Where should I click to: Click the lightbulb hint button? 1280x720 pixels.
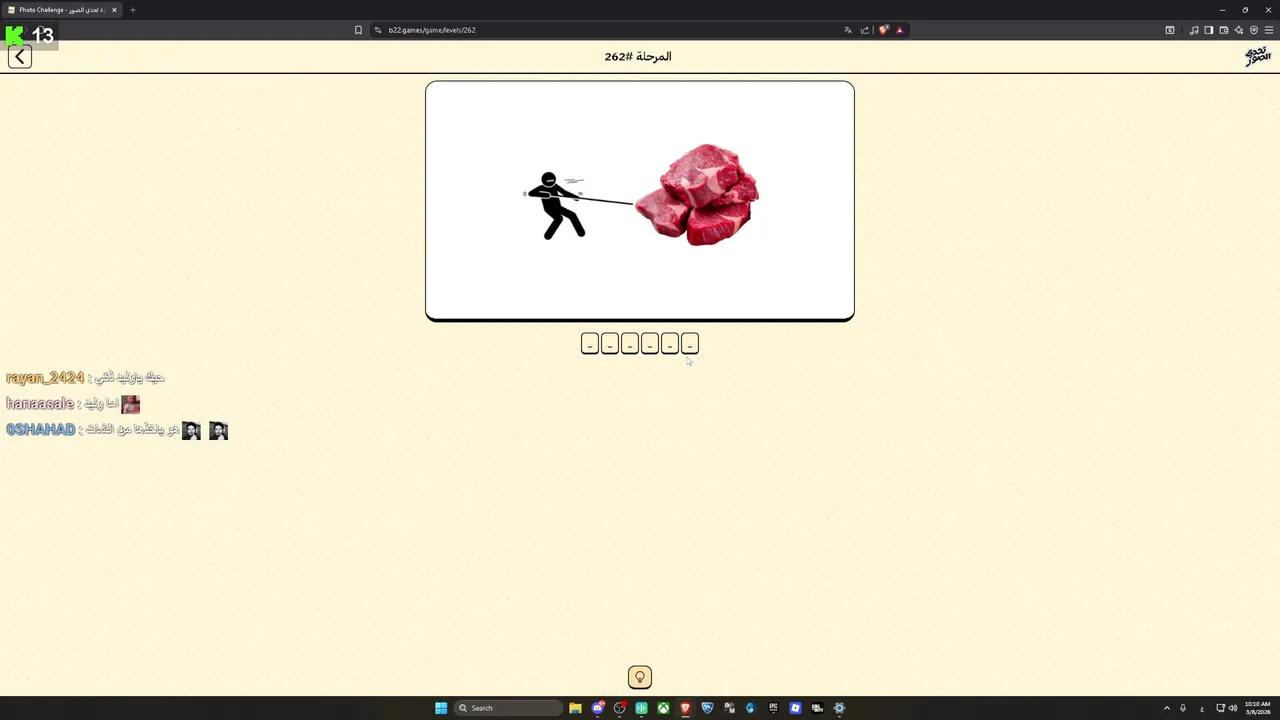tap(640, 677)
